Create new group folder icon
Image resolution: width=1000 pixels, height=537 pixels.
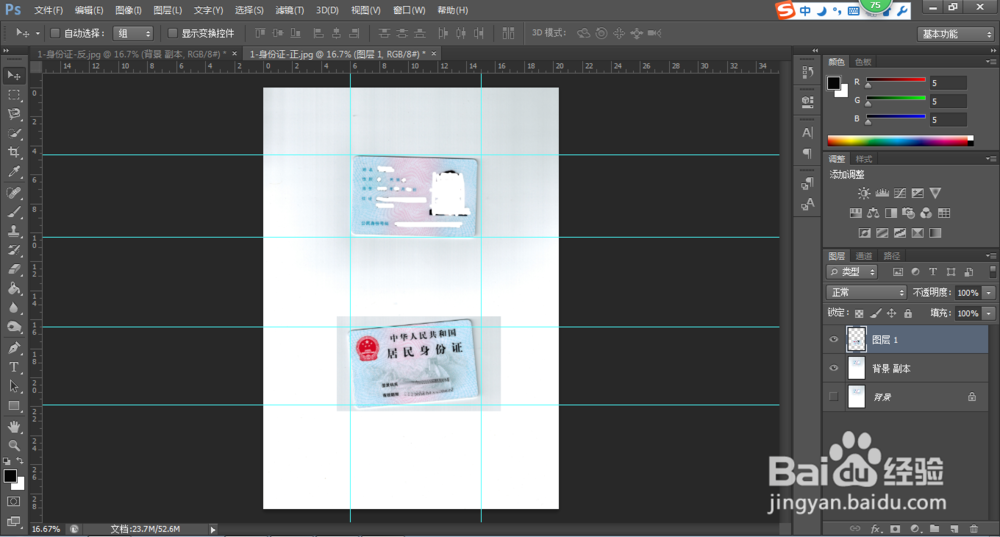[934, 529]
